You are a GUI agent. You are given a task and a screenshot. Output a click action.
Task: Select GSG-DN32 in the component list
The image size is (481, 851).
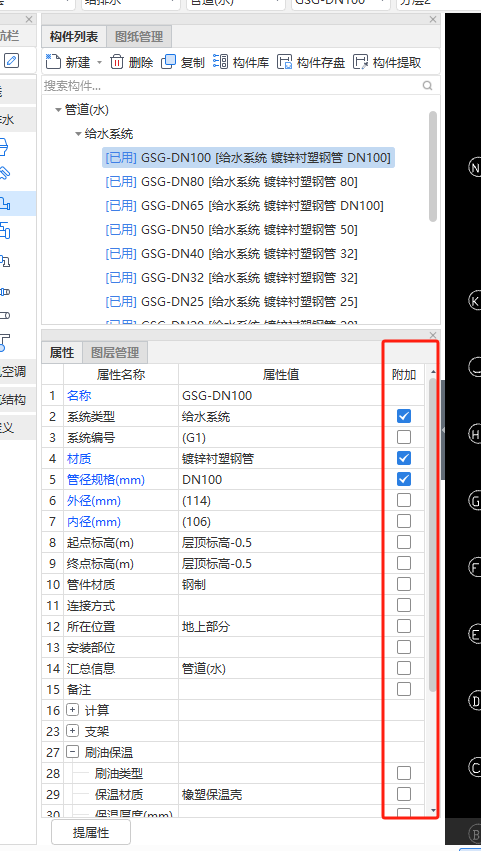point(231,277)
